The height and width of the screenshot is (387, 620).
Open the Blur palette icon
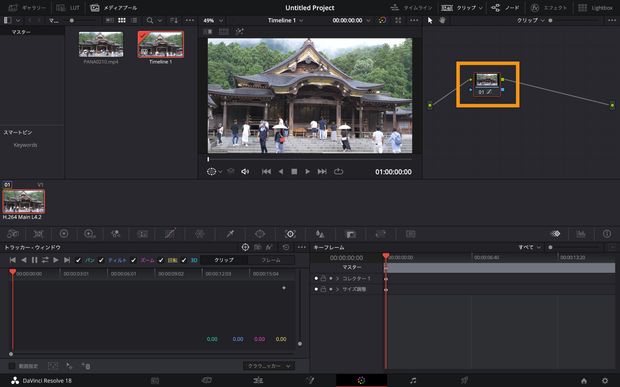pos(320,234)
